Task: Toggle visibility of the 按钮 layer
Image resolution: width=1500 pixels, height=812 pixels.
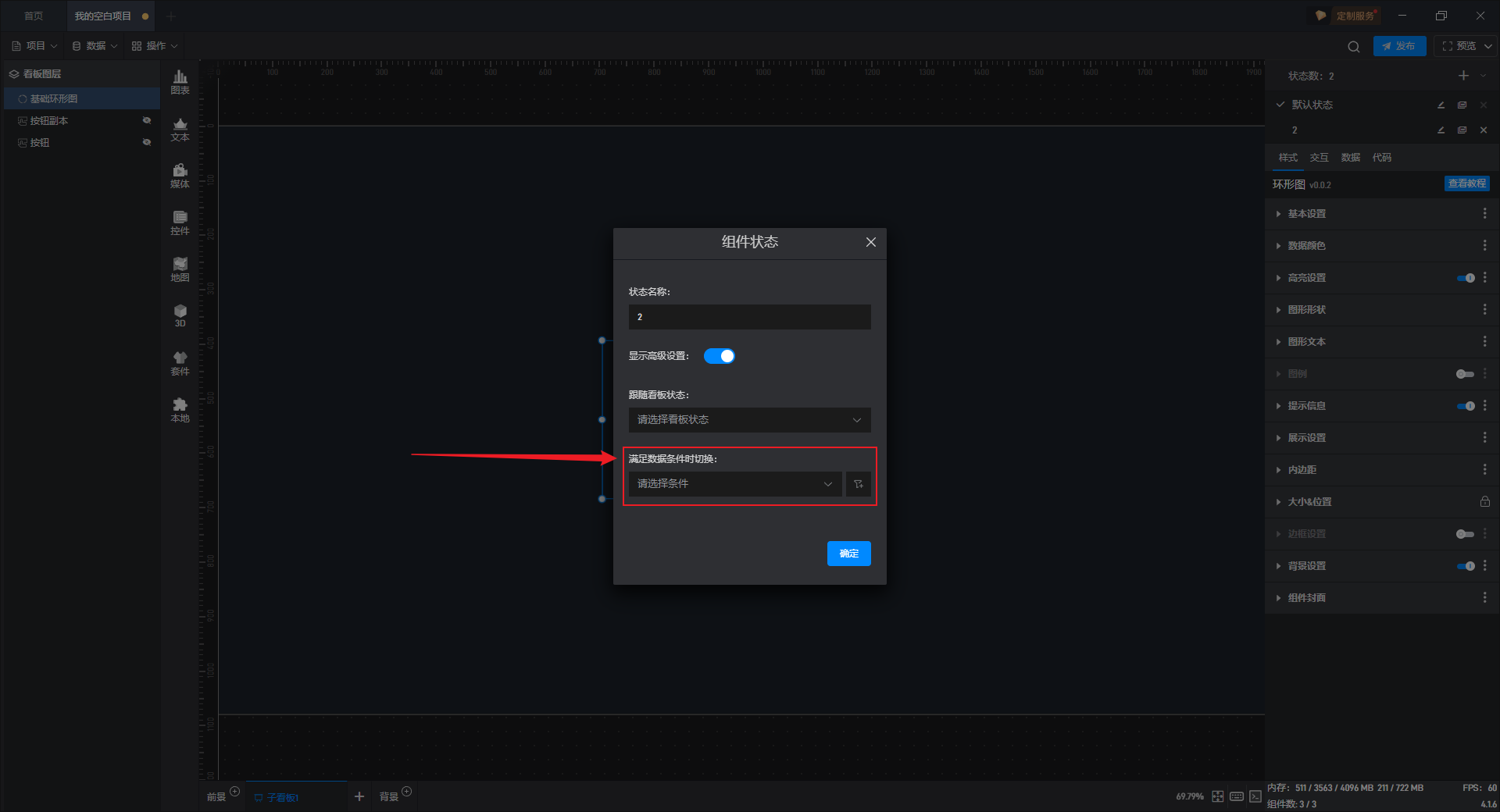Action: point(147,142)
